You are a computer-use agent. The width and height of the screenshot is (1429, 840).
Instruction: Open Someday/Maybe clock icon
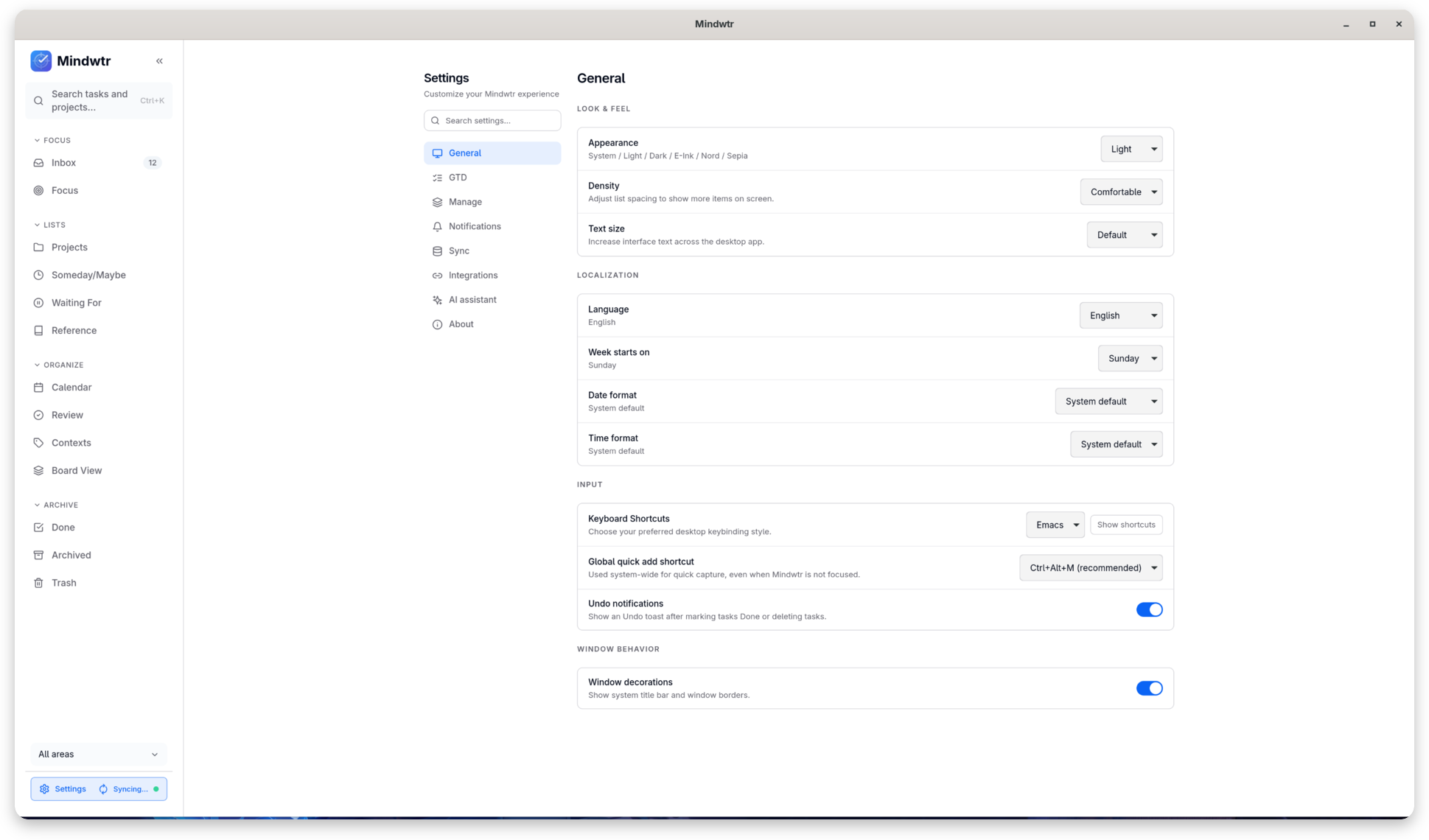(x=38, y=275)
